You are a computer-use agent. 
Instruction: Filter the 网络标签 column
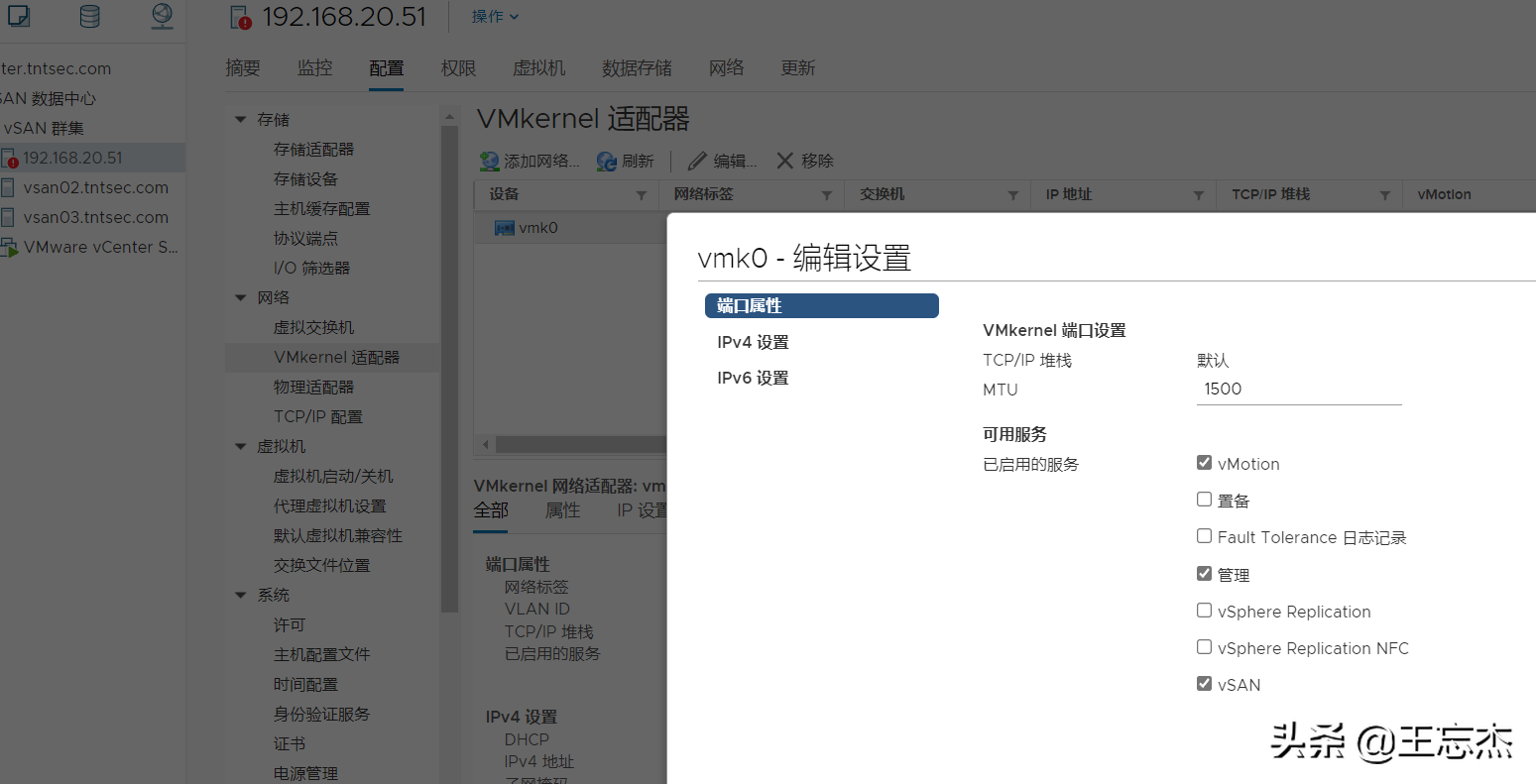pos(827,195)
